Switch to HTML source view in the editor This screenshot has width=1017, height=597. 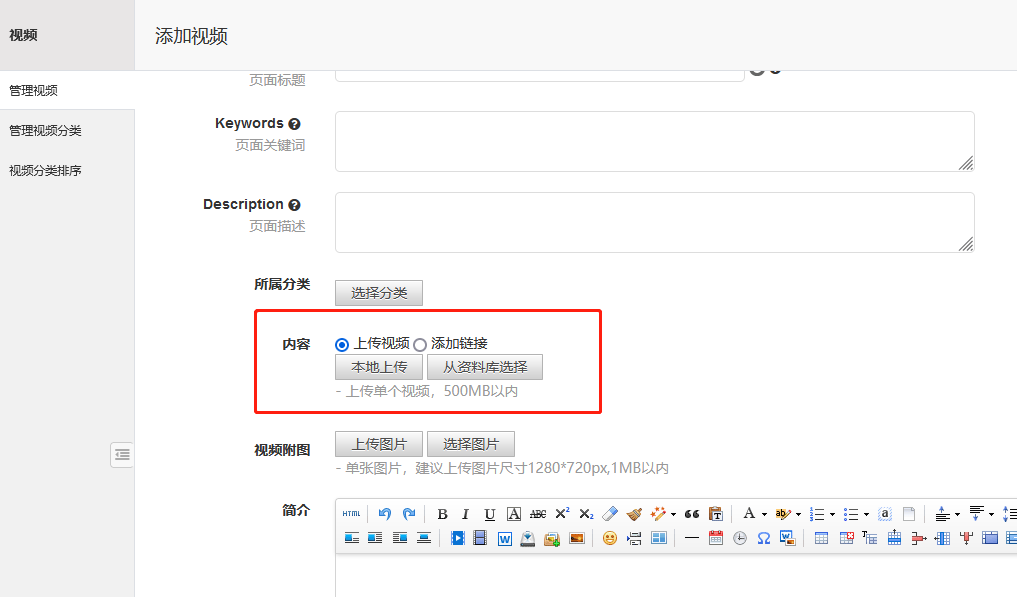350,513
